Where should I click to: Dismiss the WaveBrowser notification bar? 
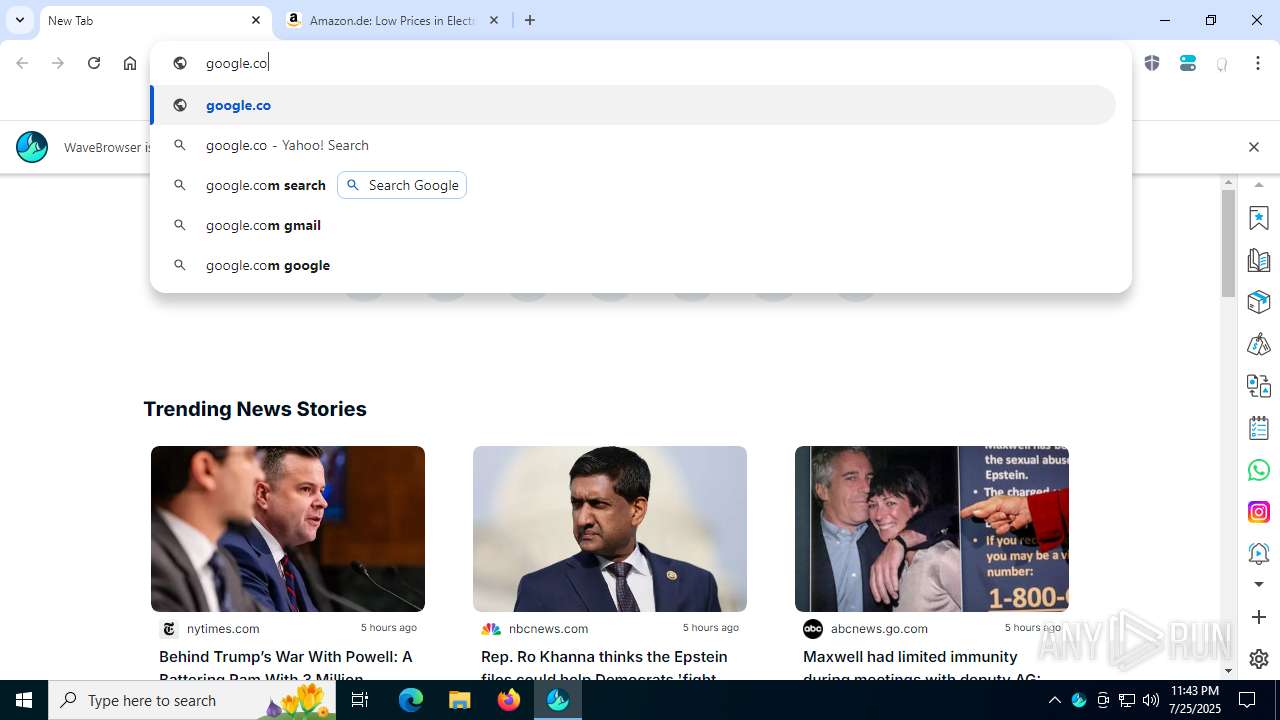coord(1253,147)
